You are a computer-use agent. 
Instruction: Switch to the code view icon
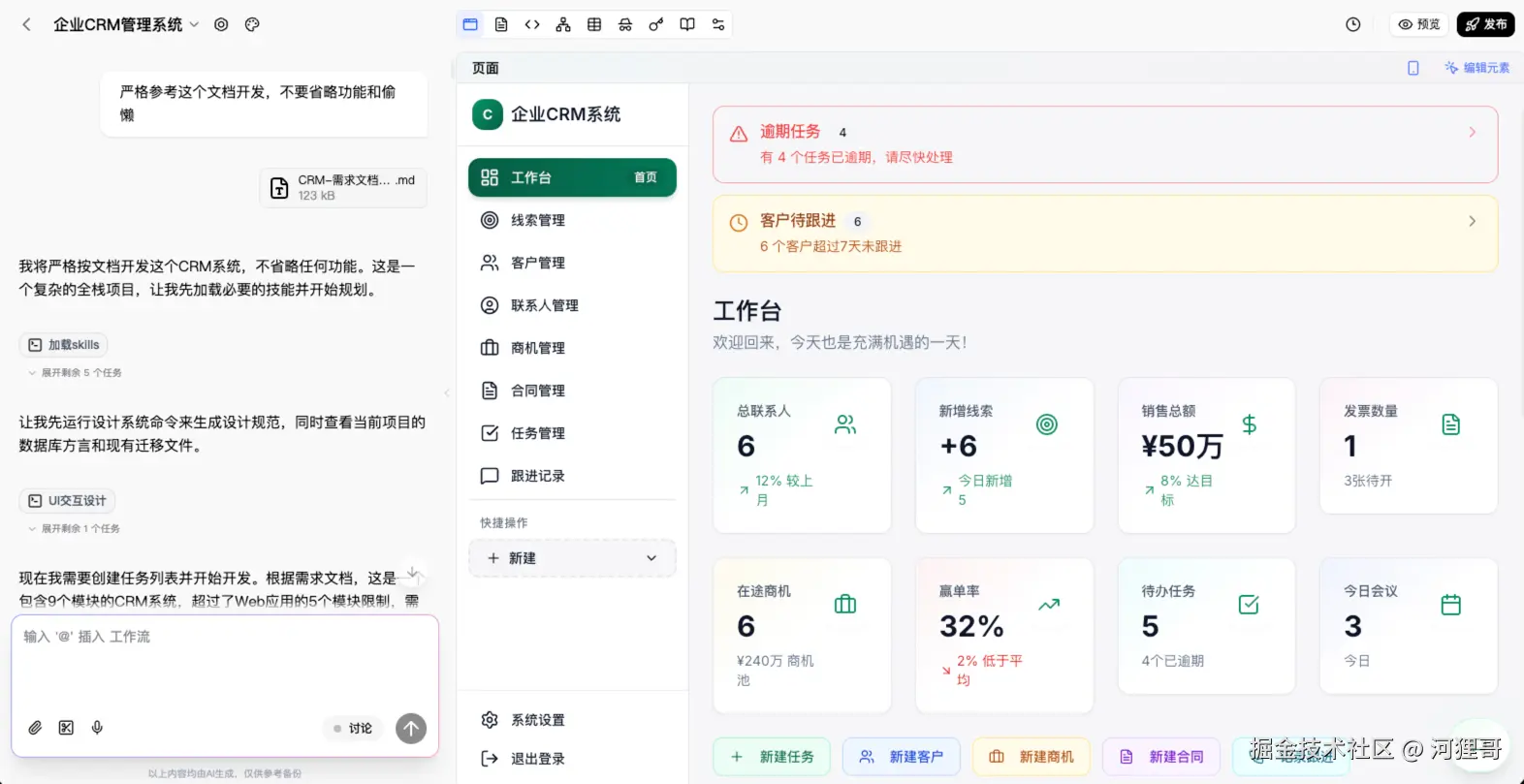tap(532, 24)
